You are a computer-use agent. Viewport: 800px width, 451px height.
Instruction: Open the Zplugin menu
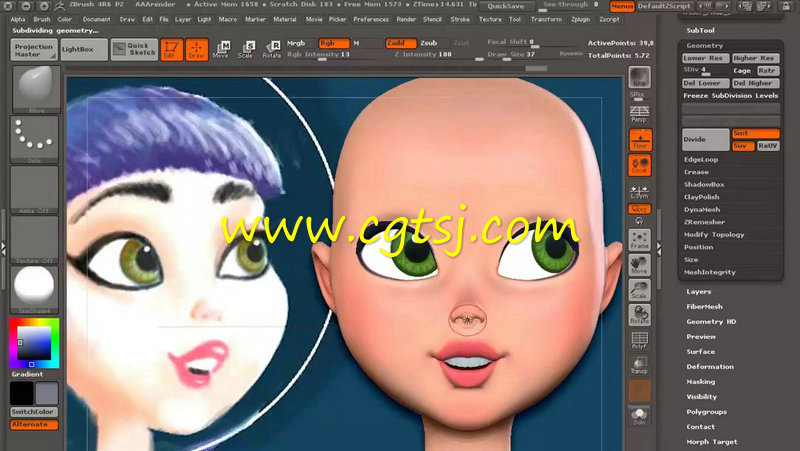(x=580, y=19)
